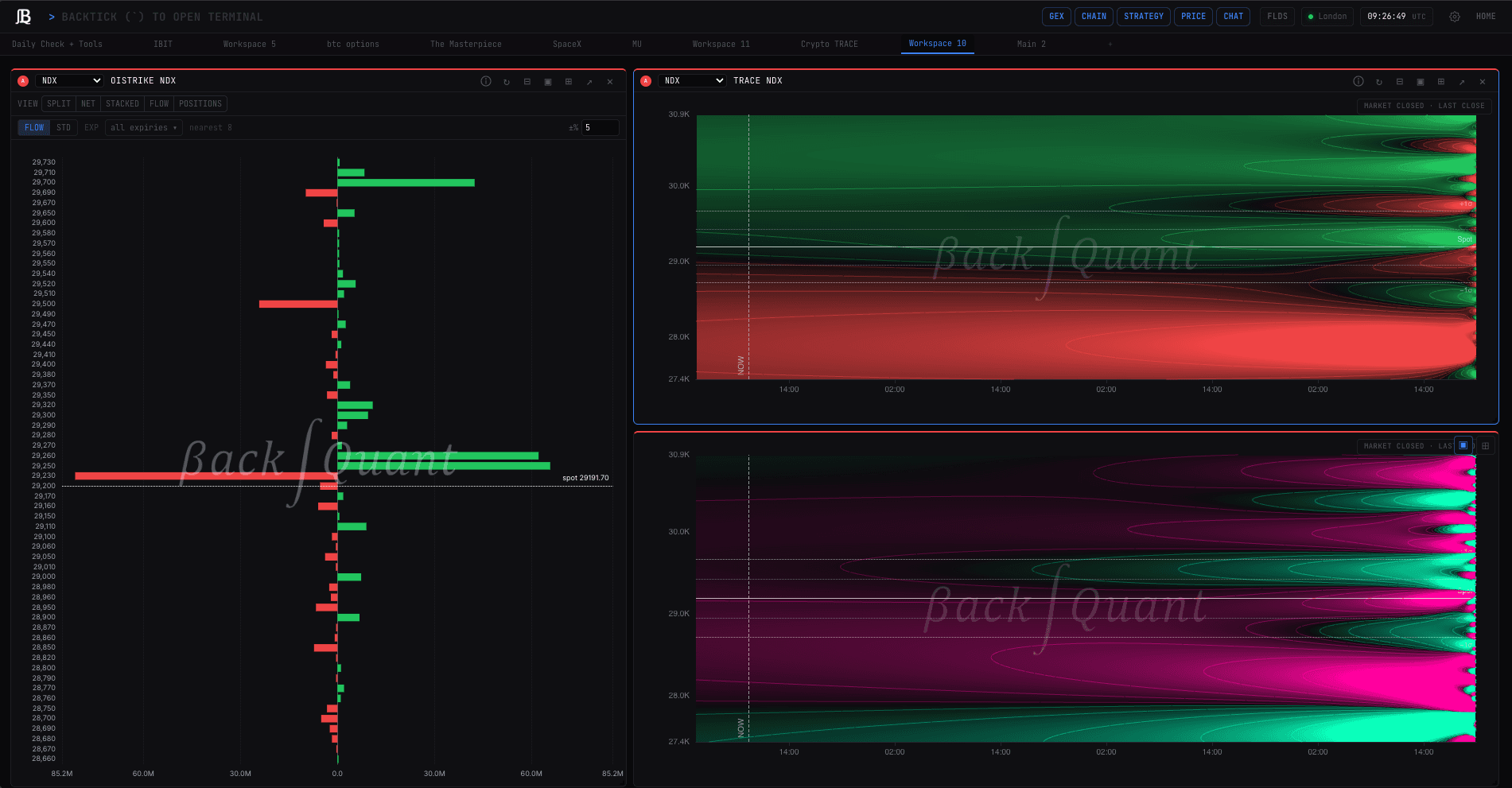Screen dimensions: 1512x788
Task: Toggle the highlighted FLOW mode button
Action: tap(34, 128)
